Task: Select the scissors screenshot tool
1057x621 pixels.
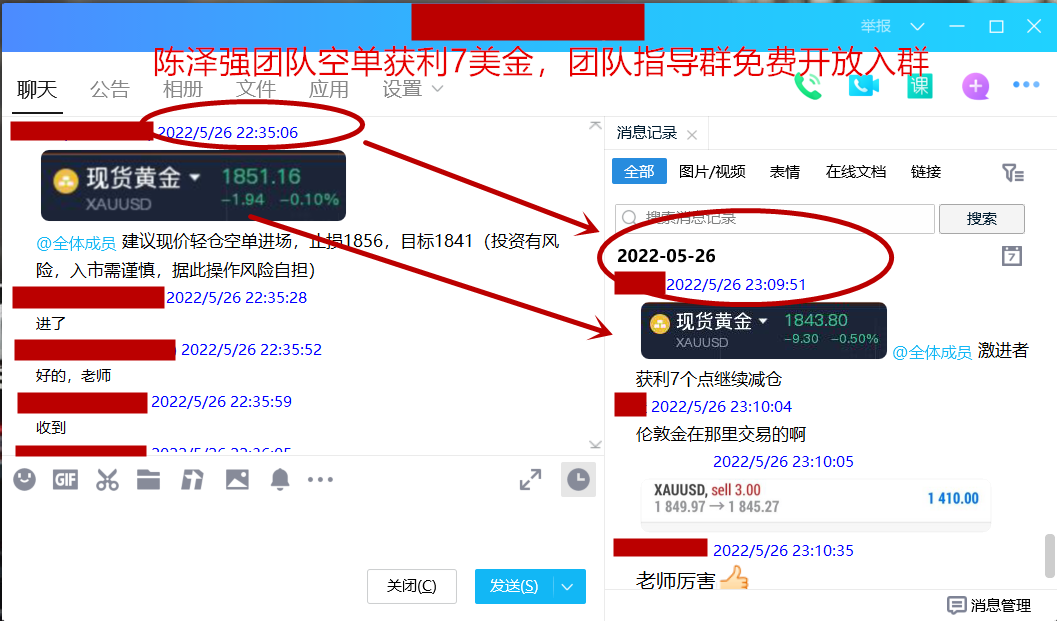Action: click(x=107, y=480)
